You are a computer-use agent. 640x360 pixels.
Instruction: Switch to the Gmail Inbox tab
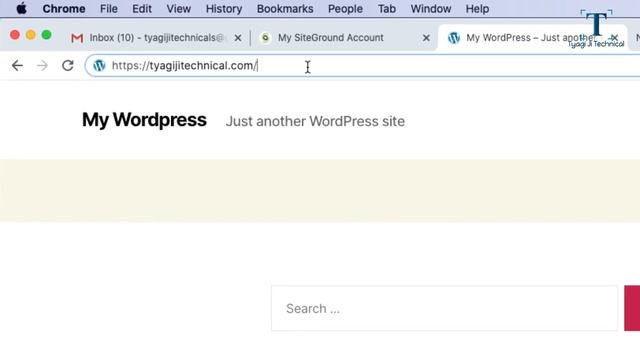(x=156, y=38)
